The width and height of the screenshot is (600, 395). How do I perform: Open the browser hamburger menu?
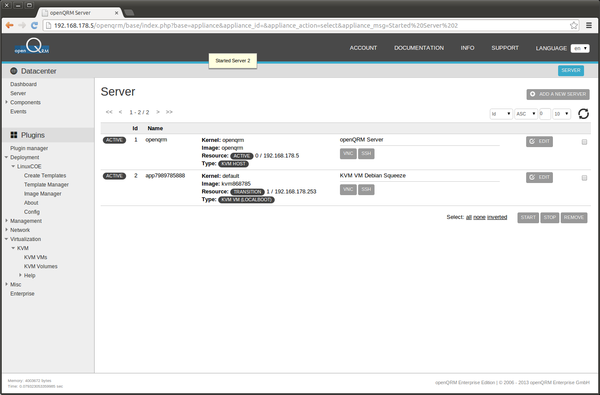pyautogui.click(x=589, y=26)
